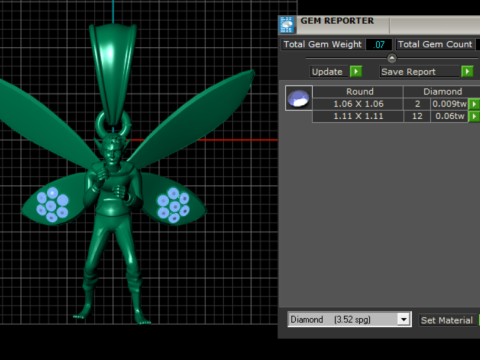Click green arrow on 0.009tw row
The height and width of the screenshot is (360, 480).
coord(474,104)
